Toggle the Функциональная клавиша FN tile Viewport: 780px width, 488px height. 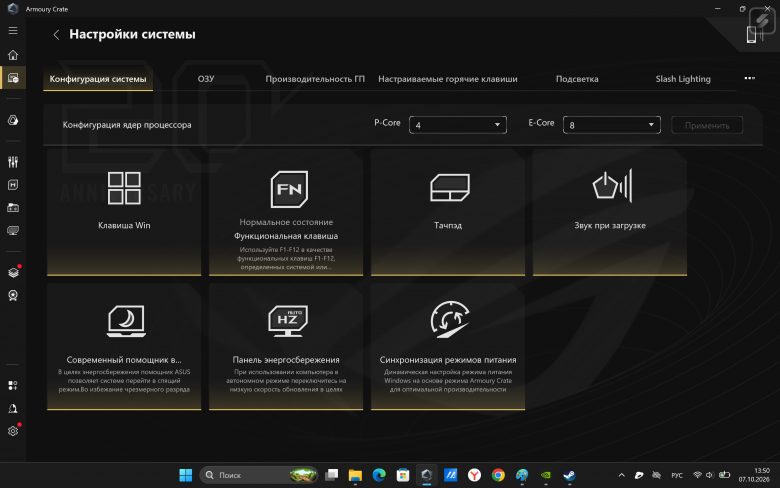tap(286, 212)
